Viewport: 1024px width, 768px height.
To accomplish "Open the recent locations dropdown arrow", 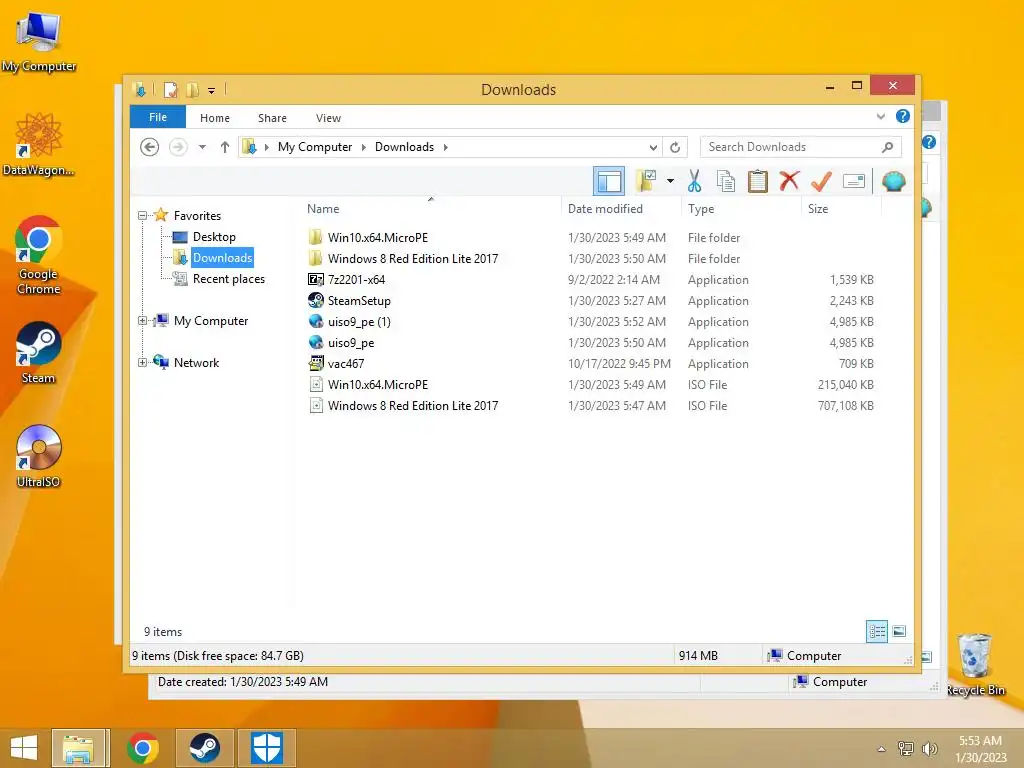I will click(x=202, y=147).
